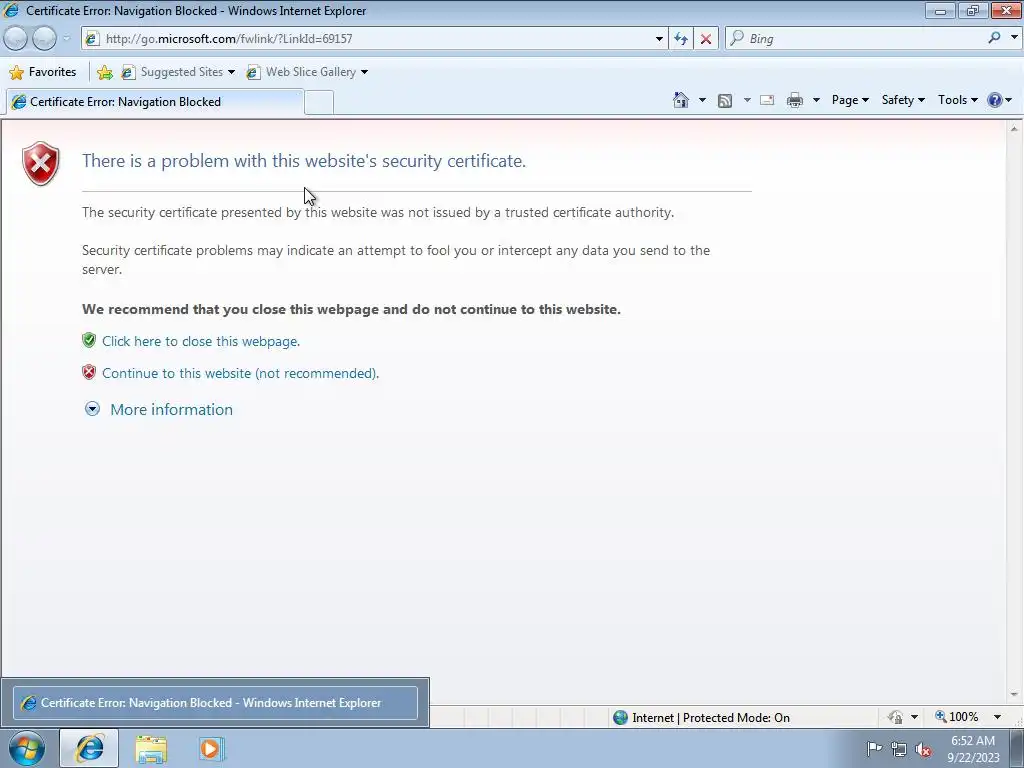Open the Page menu

pyautogui.click(x=850, y=100)
